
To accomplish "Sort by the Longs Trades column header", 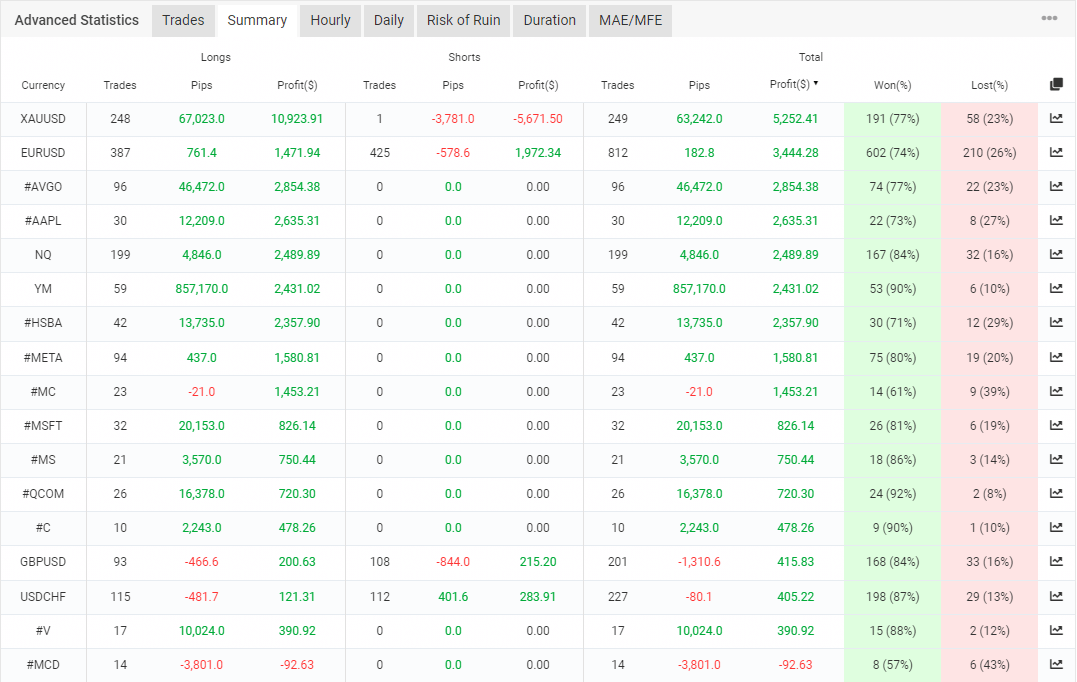I will [x=120, y=85].
